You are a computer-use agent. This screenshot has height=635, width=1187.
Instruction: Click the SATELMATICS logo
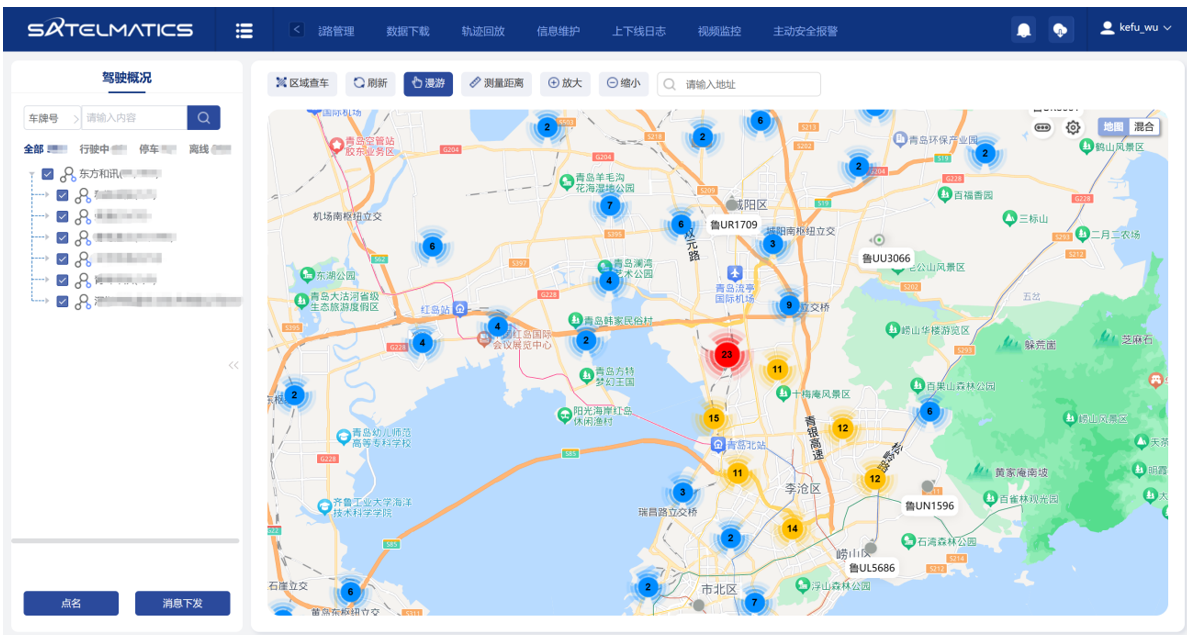pyautogui.click(x=111, y=30)
